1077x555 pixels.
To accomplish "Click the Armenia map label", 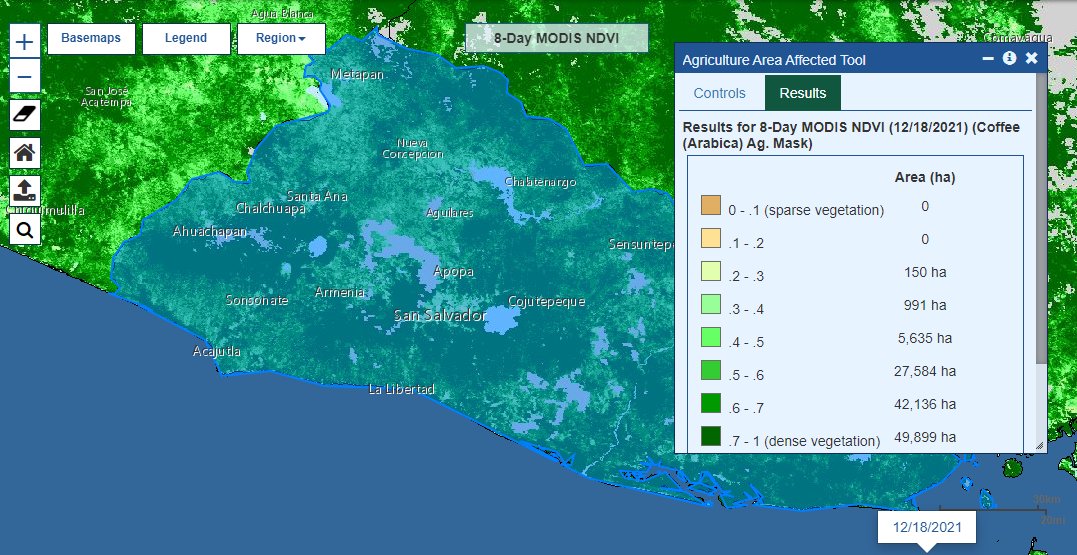I will [x=339, y=293].
